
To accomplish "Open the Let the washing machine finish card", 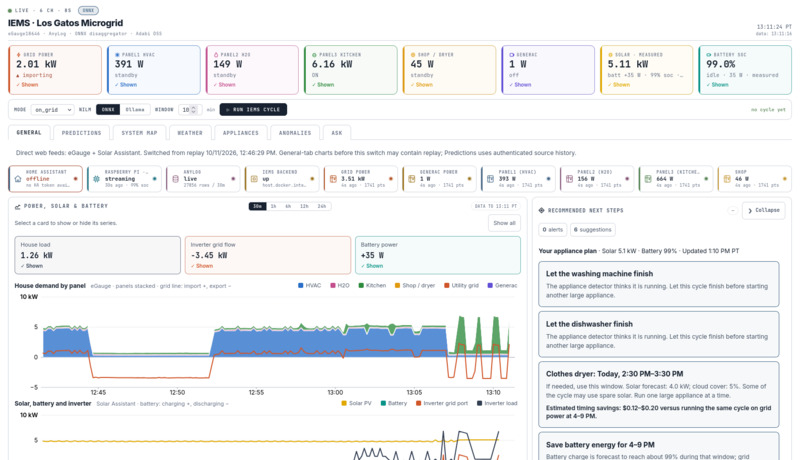I will (658, 284).
